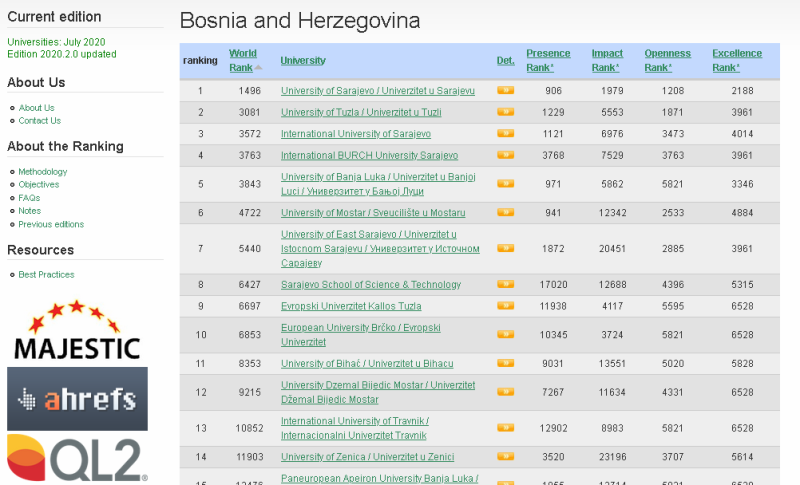This screenshot has width=800, height=485.
Task: Click the Majestic sponsor logo
Action: (x=77, y=330)
